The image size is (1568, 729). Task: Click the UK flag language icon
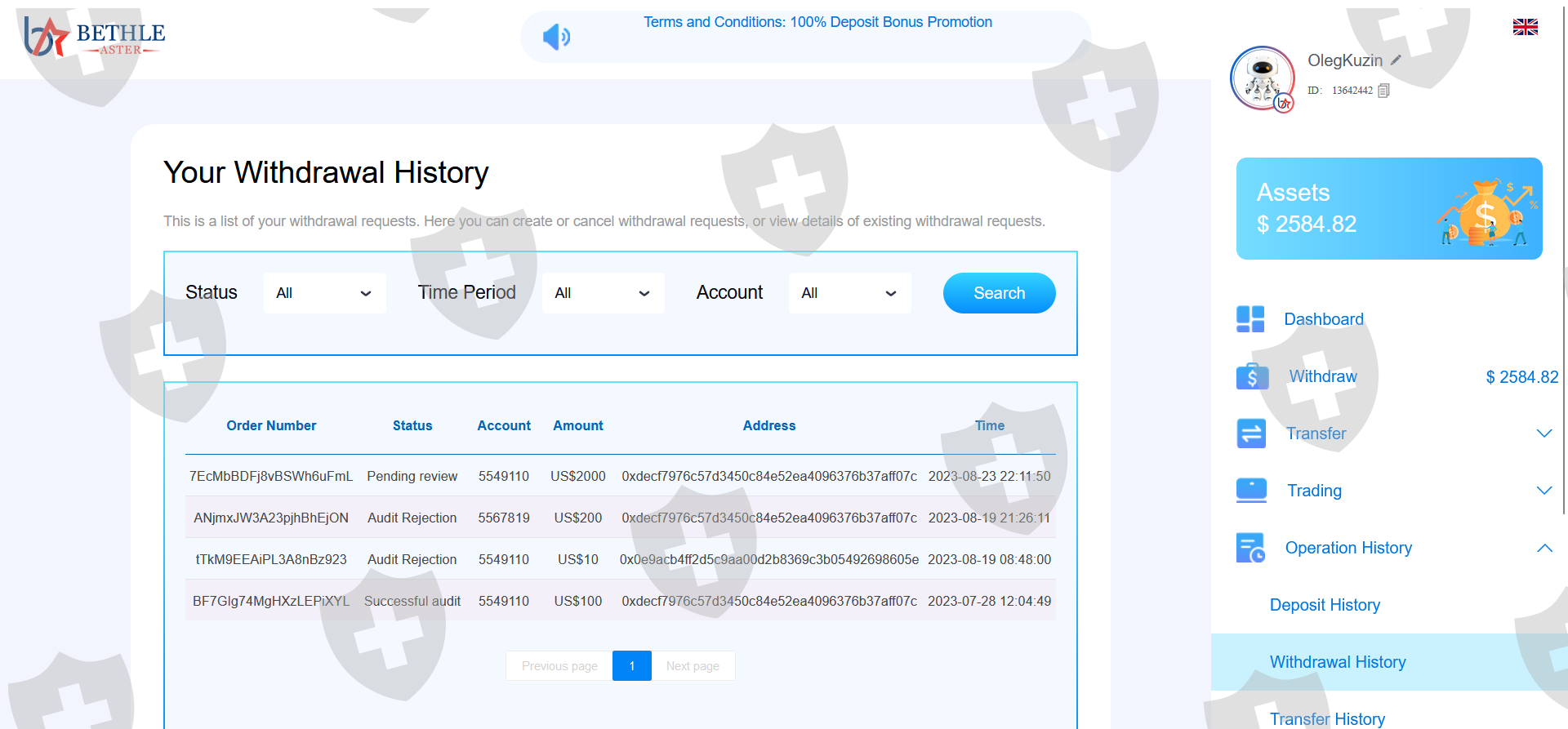pos(1525,27)
